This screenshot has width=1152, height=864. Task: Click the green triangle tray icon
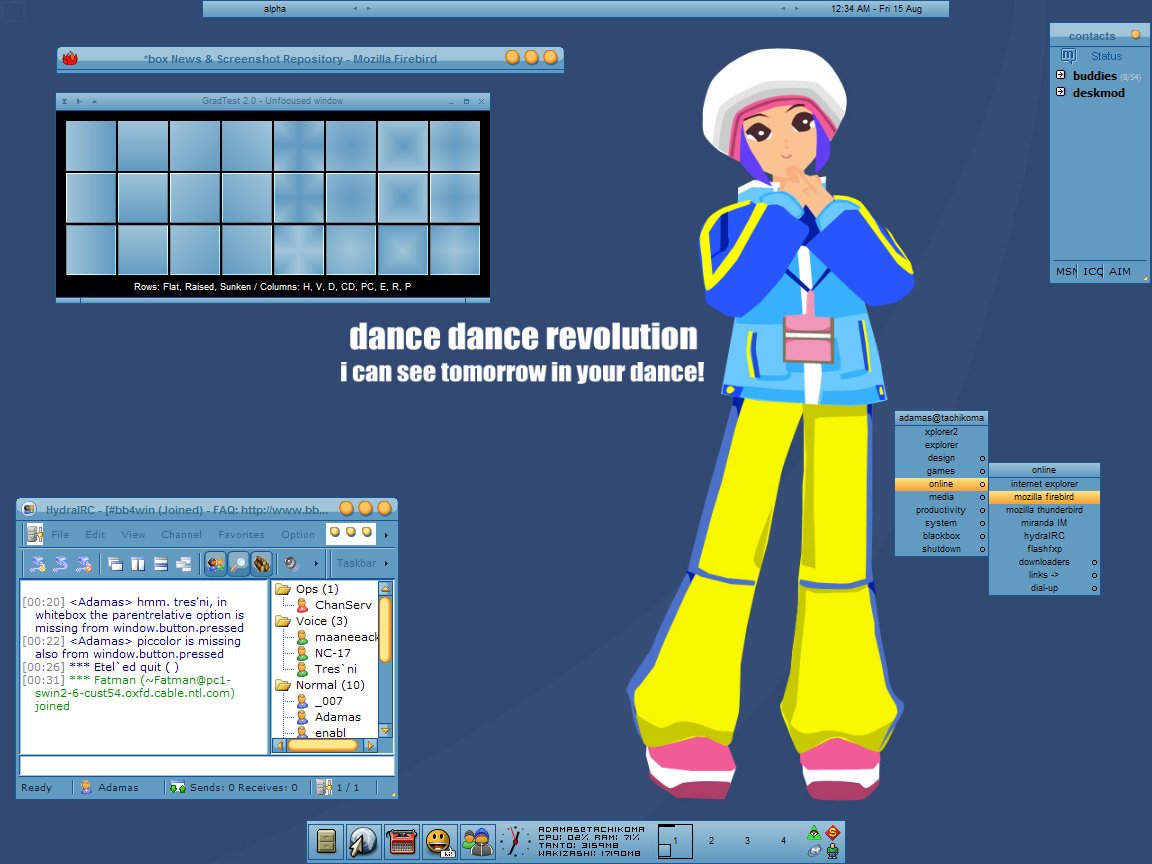tap(814, 832)
